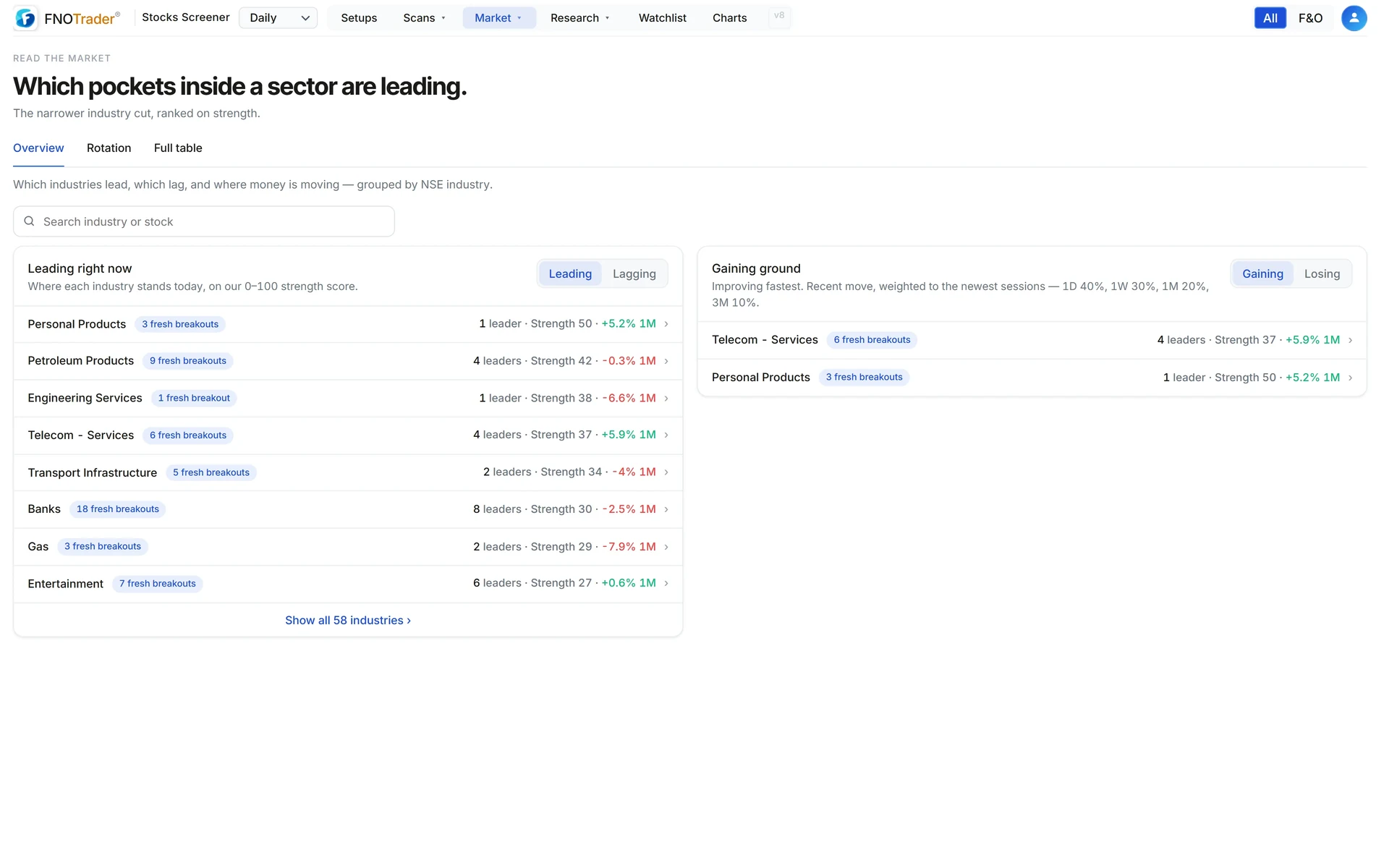Go to Watchlist
Screen dimensions: 1389x868
(662, 18)
